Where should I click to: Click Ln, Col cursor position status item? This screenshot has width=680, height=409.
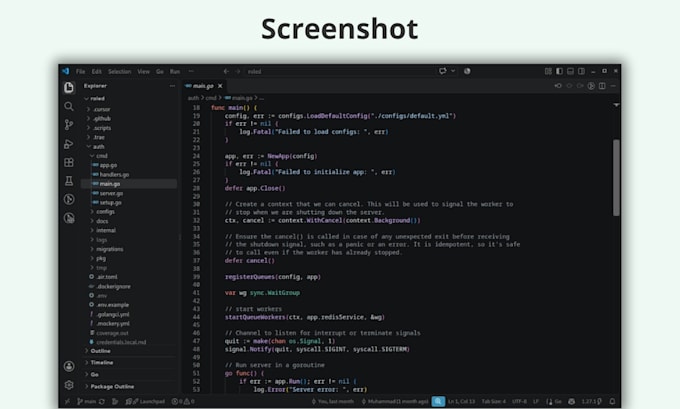[462, 402]
